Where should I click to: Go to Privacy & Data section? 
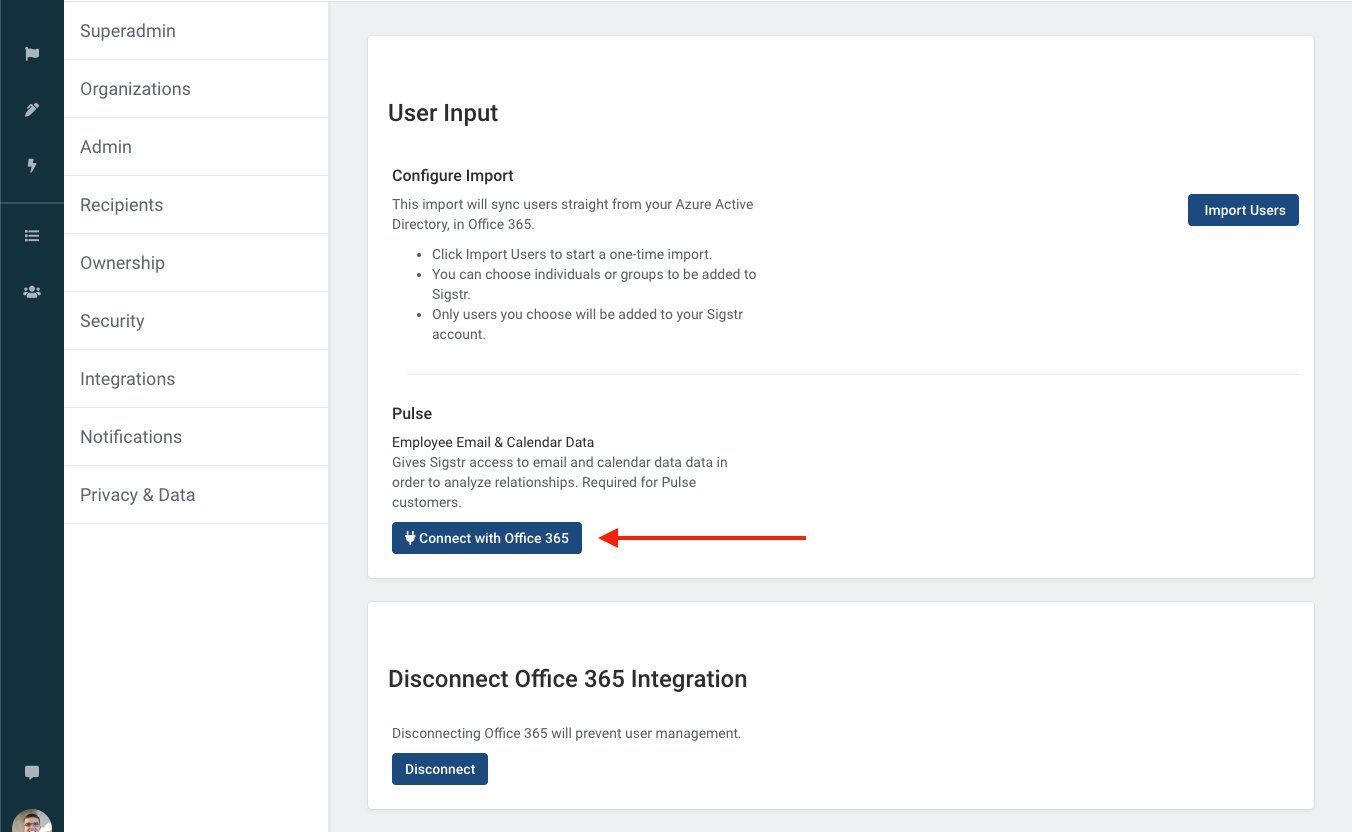click(196, 495)
